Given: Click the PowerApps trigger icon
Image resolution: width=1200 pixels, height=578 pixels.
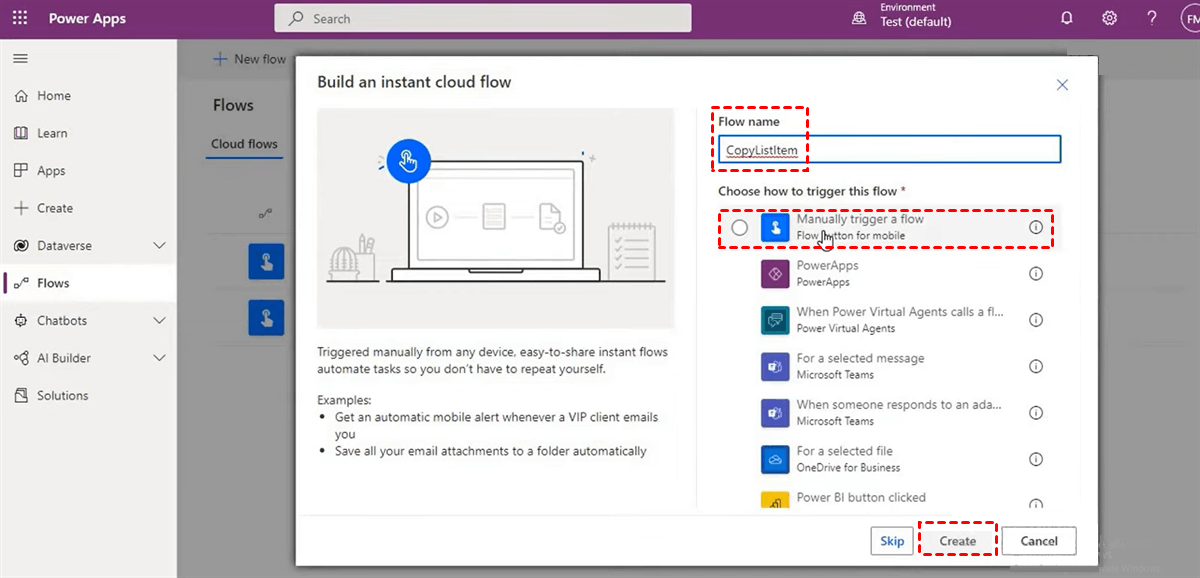Looking at the screenshot, I should 776,274.
